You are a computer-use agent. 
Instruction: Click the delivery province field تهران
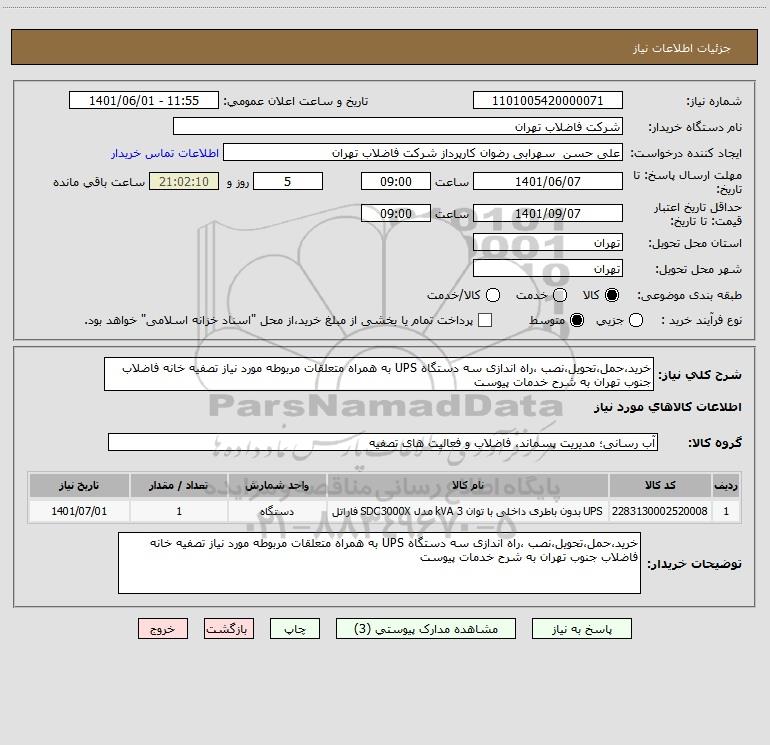(x=548, y=243)
